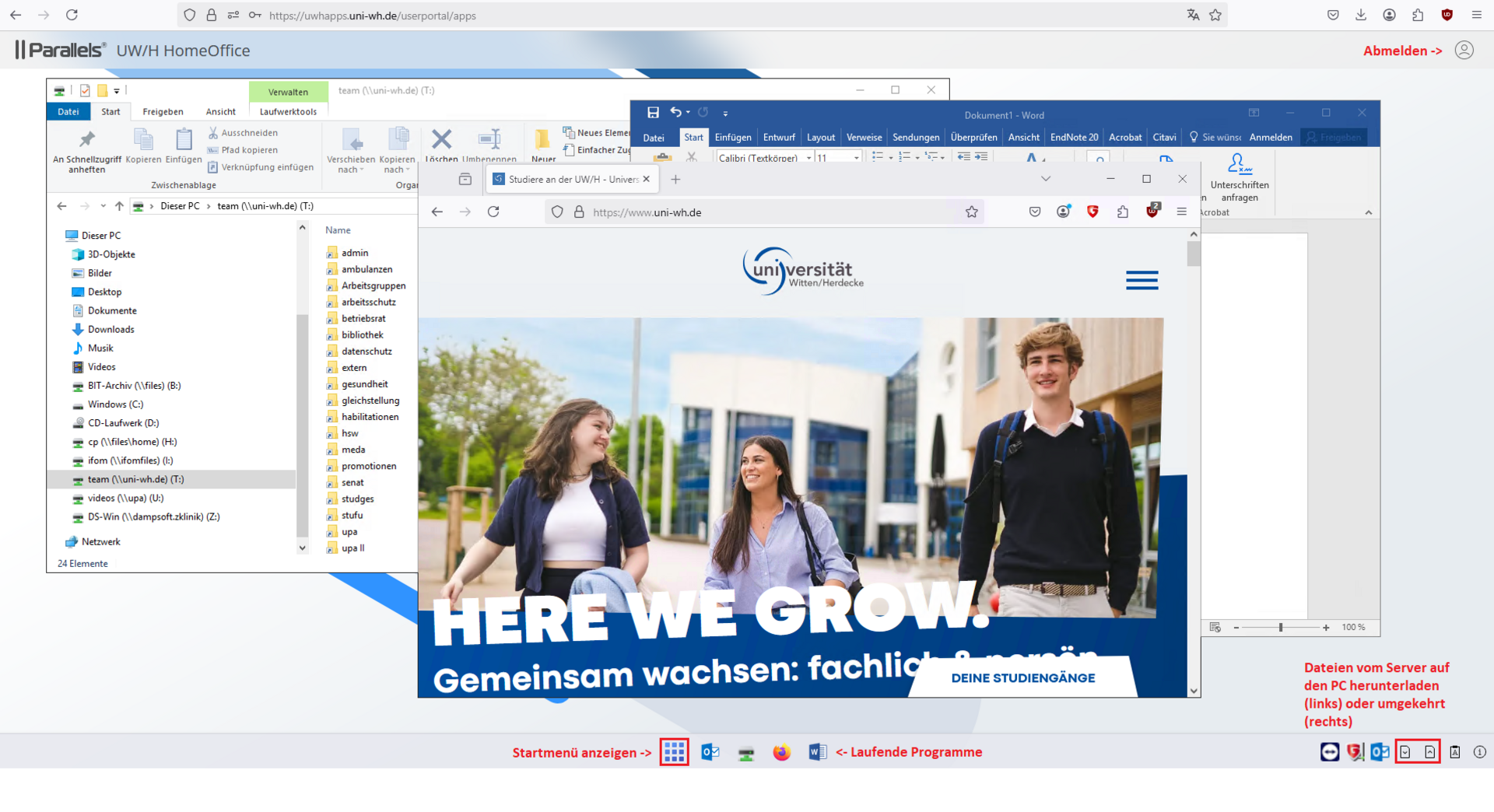Click Undo arrow in Word quick access toolbar
Screen dimensions: 1494x812
pyautogui.click(x=676, y=113)
